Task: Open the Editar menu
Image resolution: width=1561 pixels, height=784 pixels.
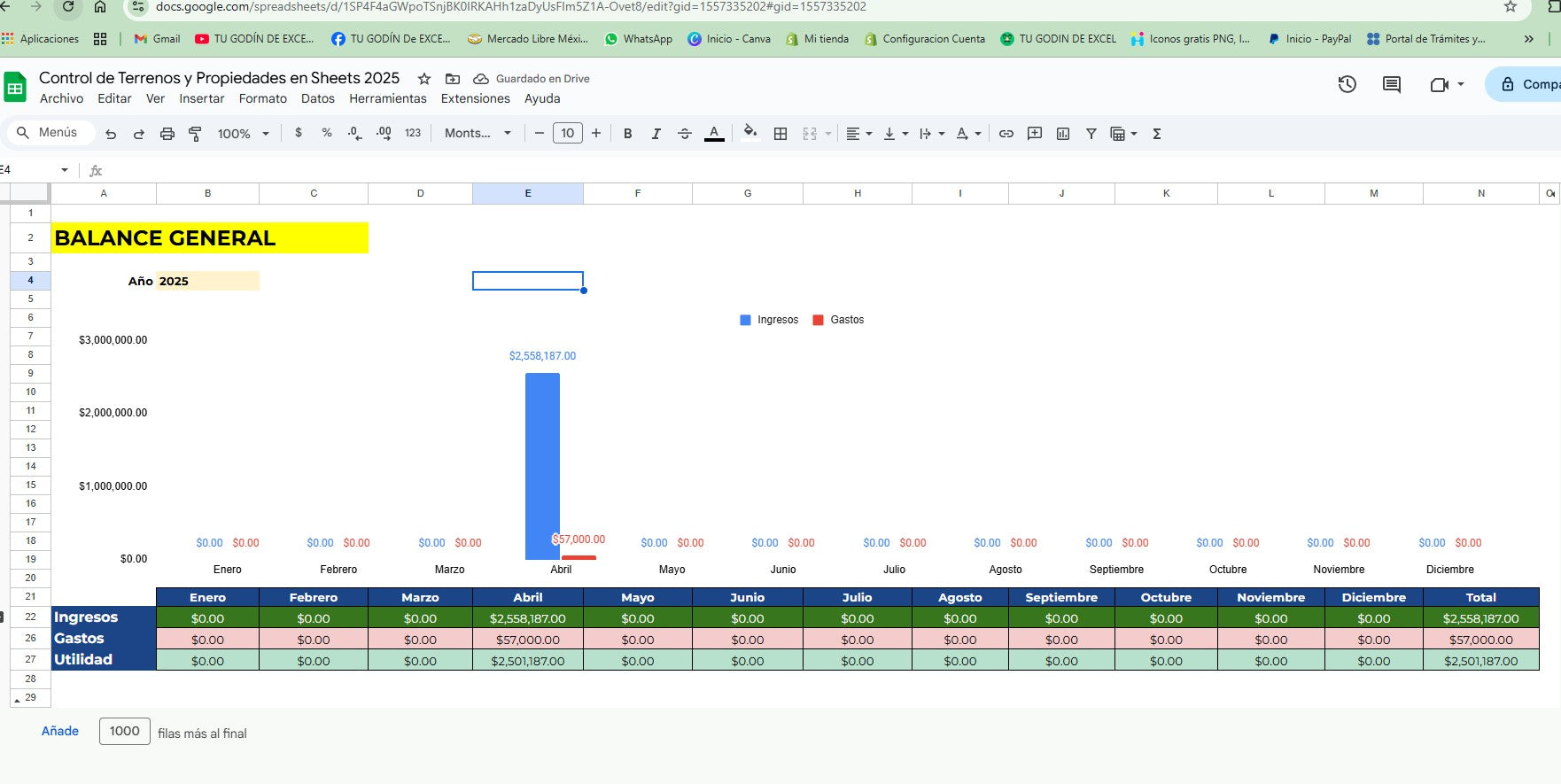Action: (x=114, y=98)
